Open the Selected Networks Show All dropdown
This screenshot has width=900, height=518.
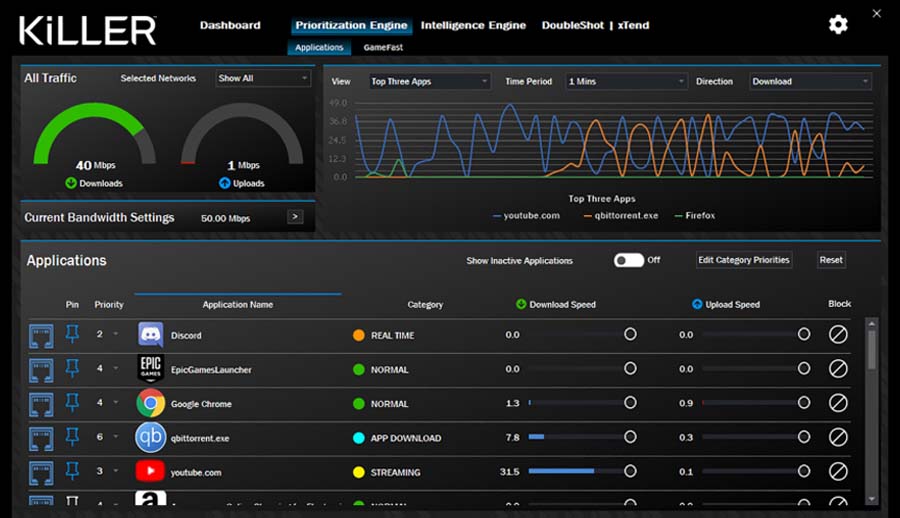[x=263, y=78]
